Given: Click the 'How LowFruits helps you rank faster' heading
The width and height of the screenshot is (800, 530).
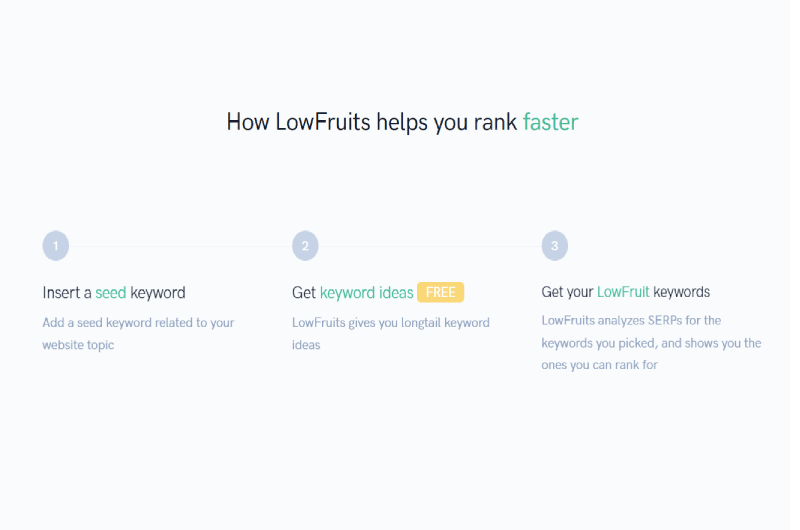Looking at the screenshot, I should tap(402, 122).
